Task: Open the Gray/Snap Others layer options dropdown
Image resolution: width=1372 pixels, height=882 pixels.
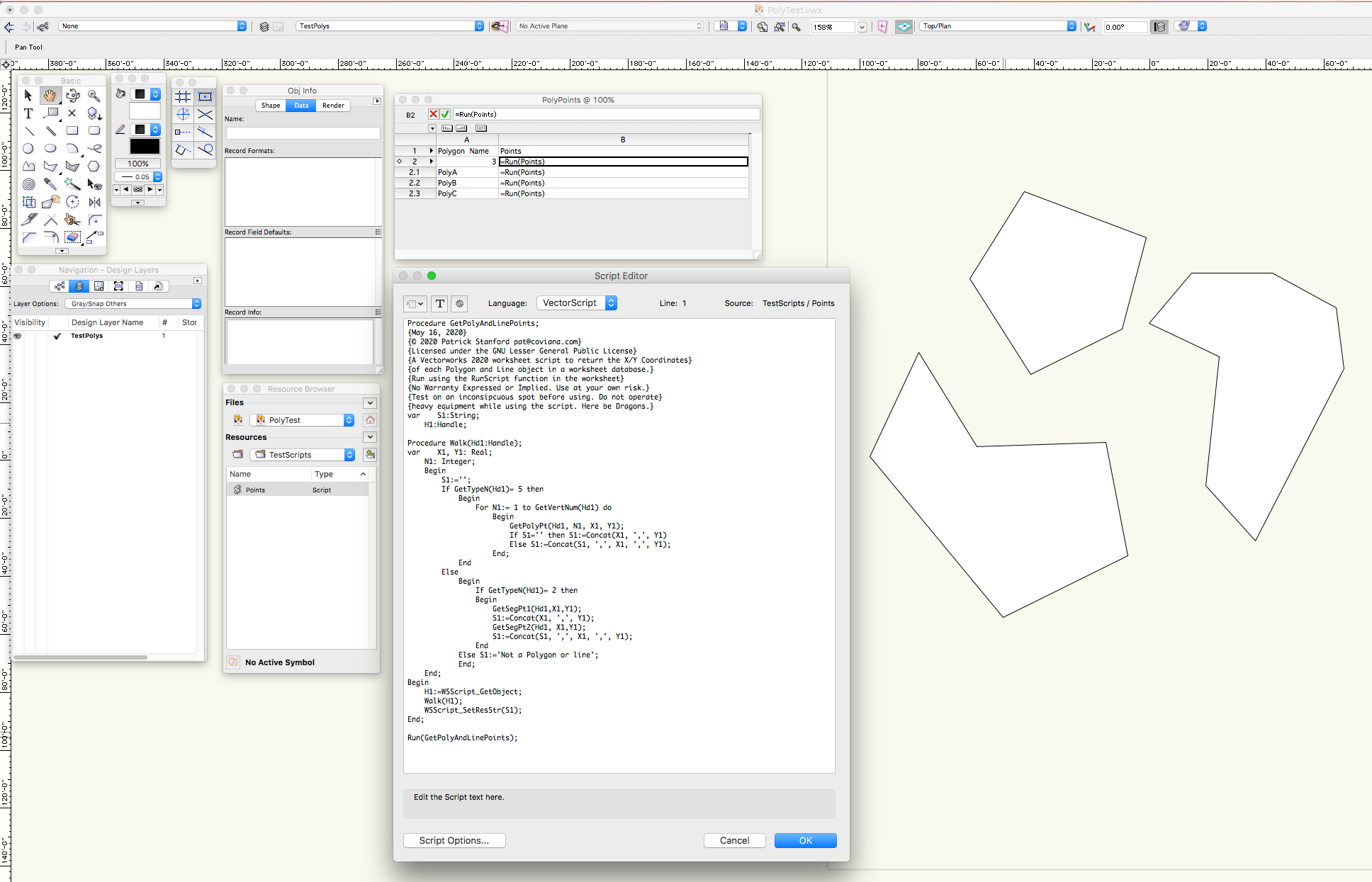Action: coord(132,303)
